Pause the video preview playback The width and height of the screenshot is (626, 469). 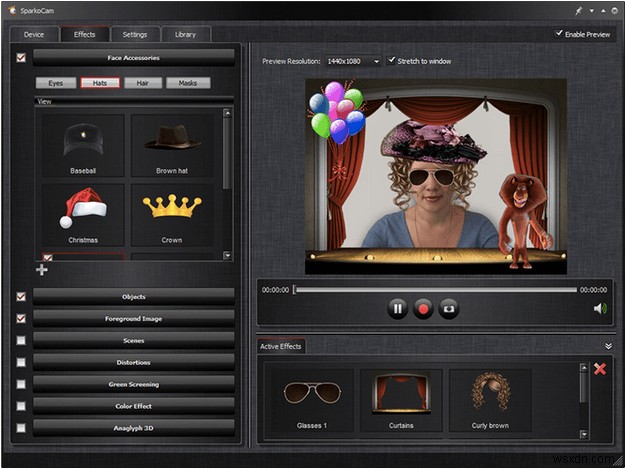point(398,309)
